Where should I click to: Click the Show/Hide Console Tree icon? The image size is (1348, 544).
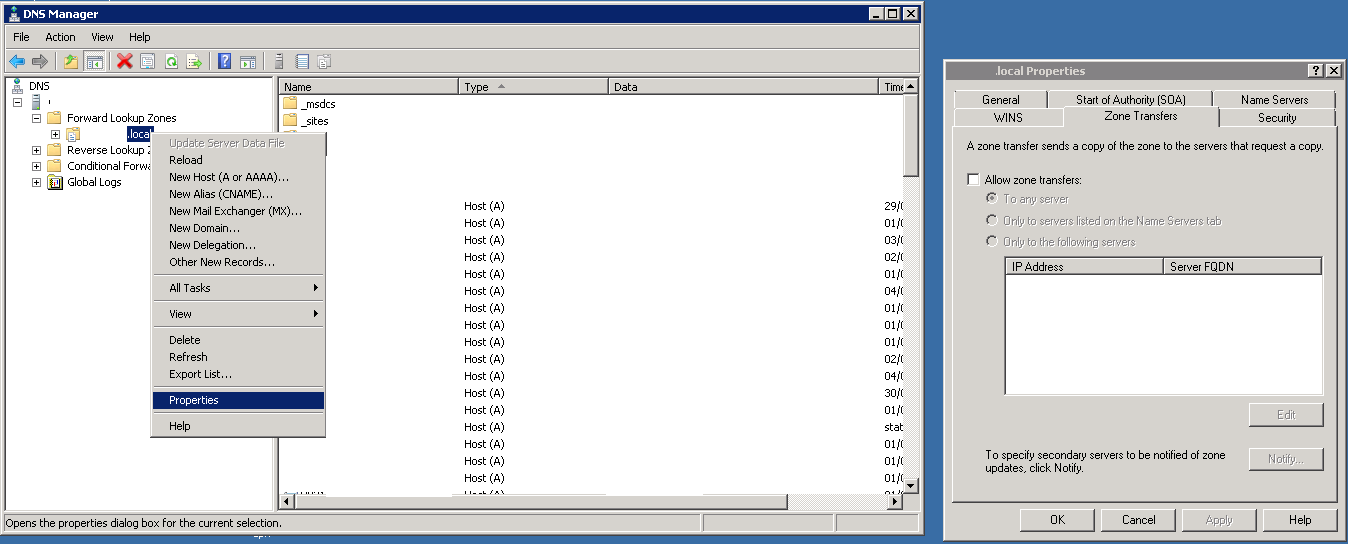(x=95, y=61)
